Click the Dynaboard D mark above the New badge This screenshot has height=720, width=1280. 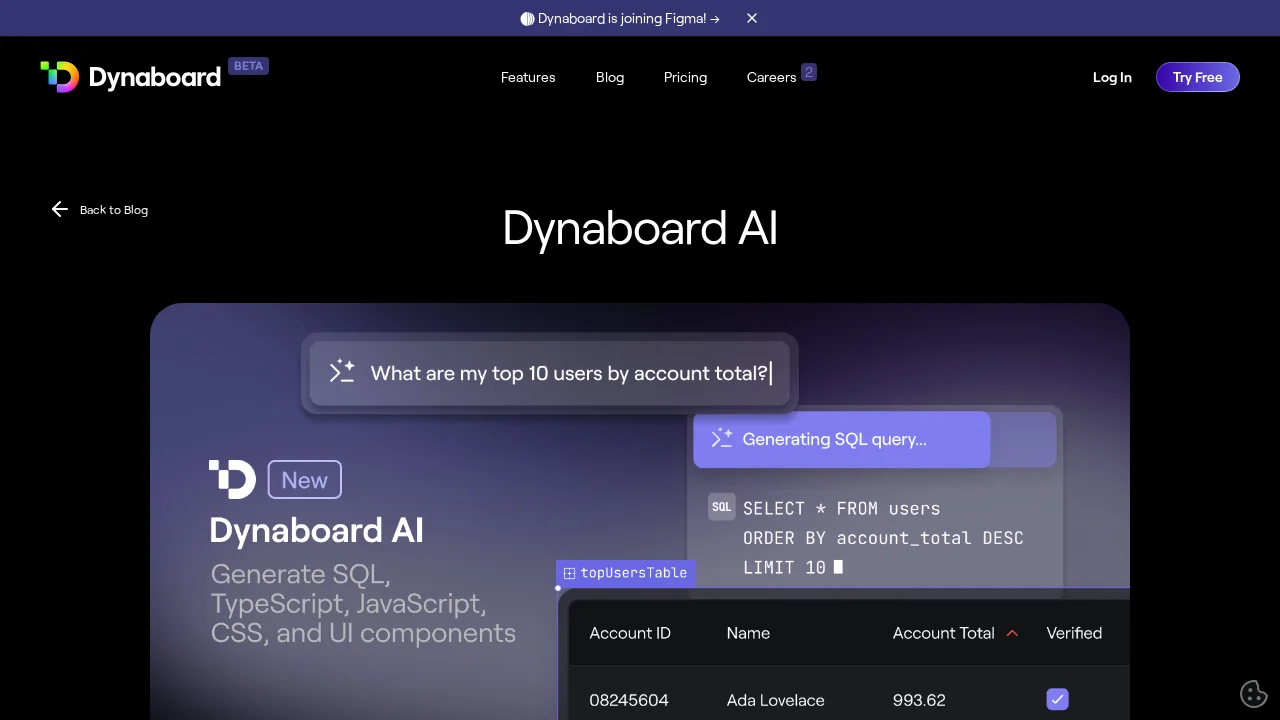point(232,479)
